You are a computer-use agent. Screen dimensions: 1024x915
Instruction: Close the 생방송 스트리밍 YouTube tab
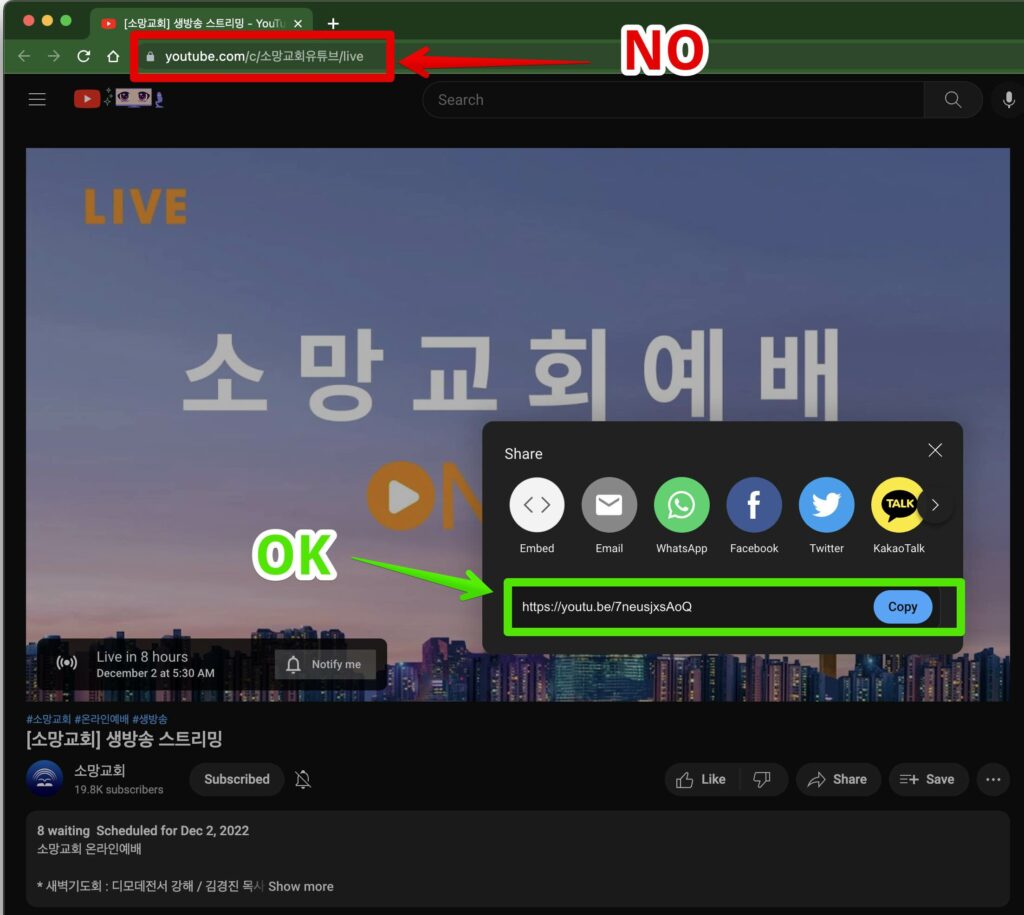click(x=298, y=24)
